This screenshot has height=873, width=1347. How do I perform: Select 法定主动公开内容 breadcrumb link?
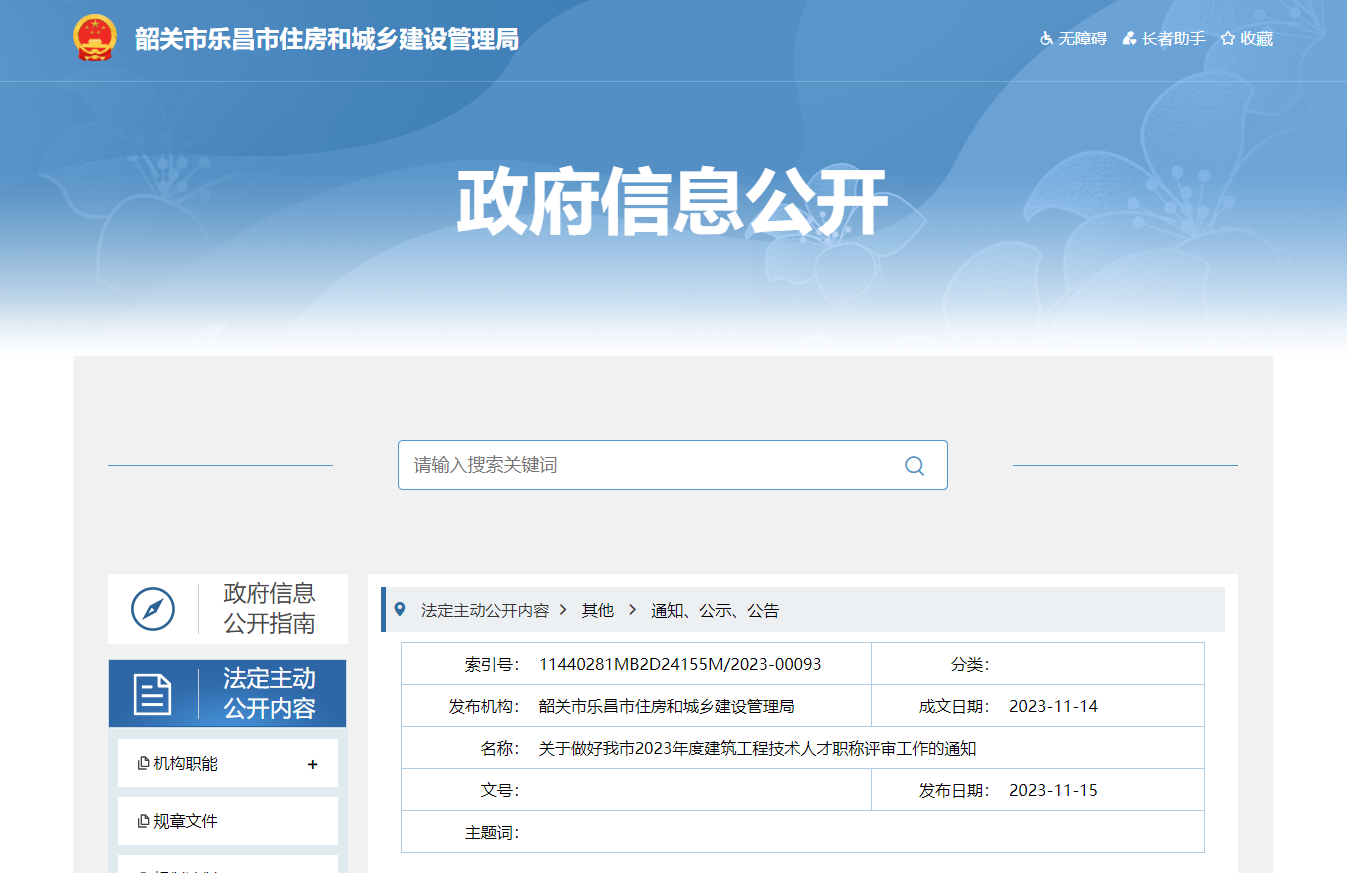pos(485,610)
